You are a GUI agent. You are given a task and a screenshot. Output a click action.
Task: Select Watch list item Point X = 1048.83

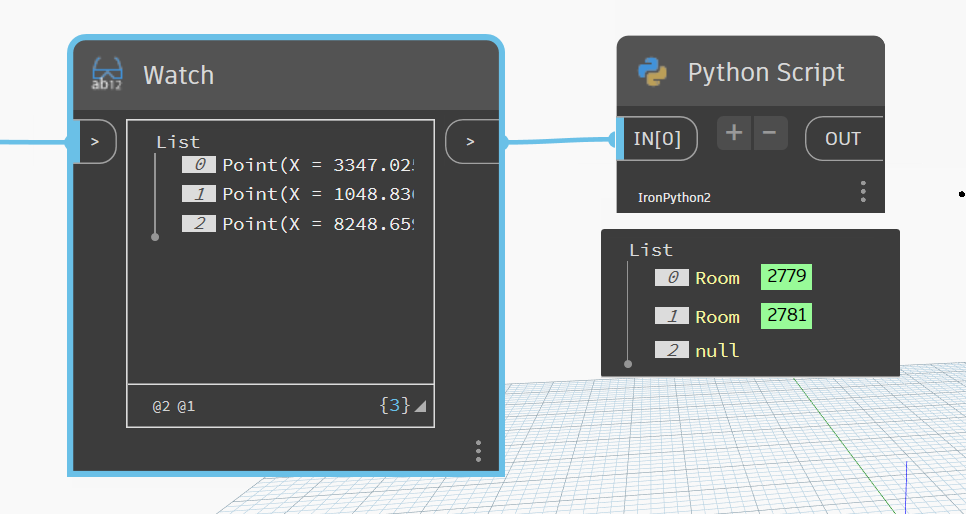coord(318,194)
